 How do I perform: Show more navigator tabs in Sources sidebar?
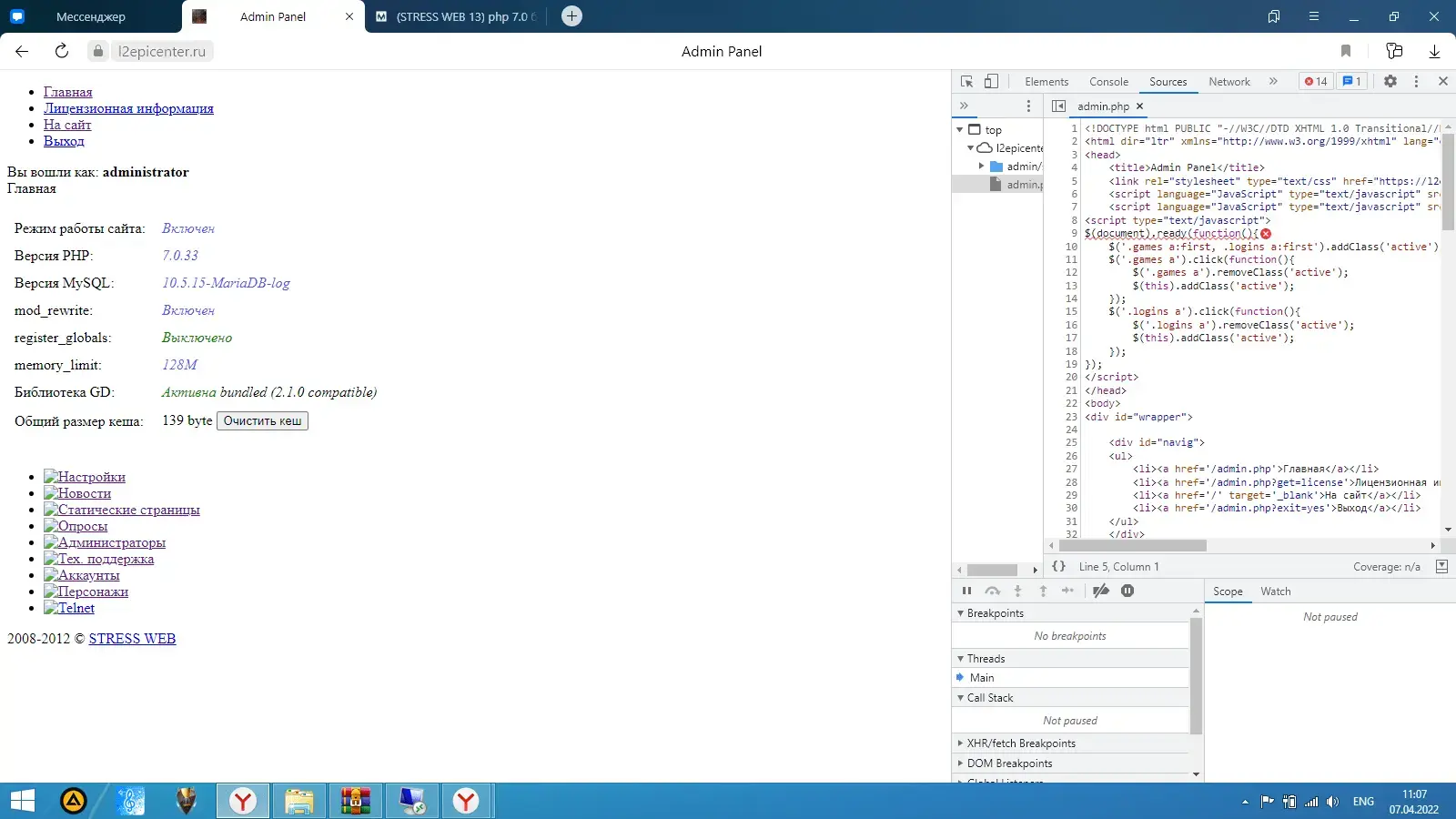(x=964, y=106)
